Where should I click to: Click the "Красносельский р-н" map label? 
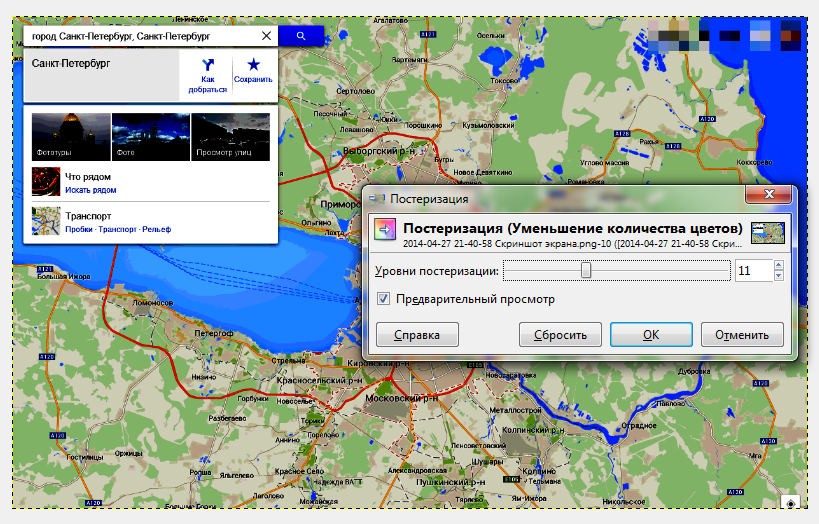319,380
